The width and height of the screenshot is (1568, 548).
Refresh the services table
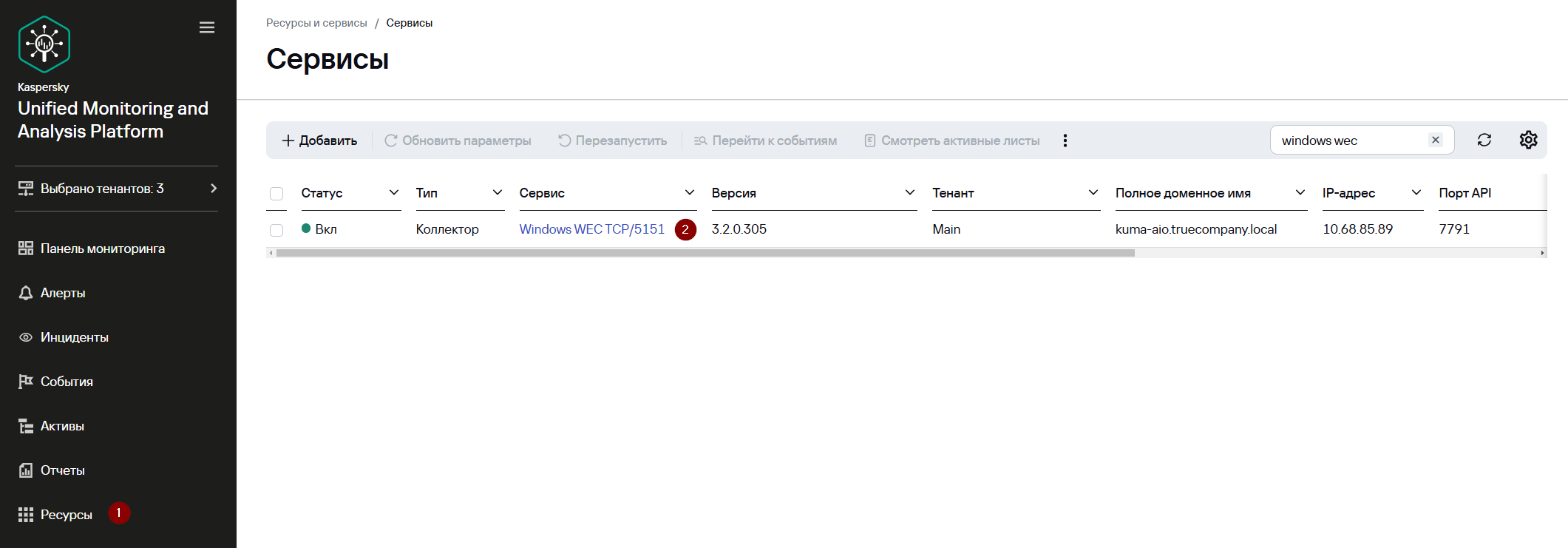[1484, 141]
